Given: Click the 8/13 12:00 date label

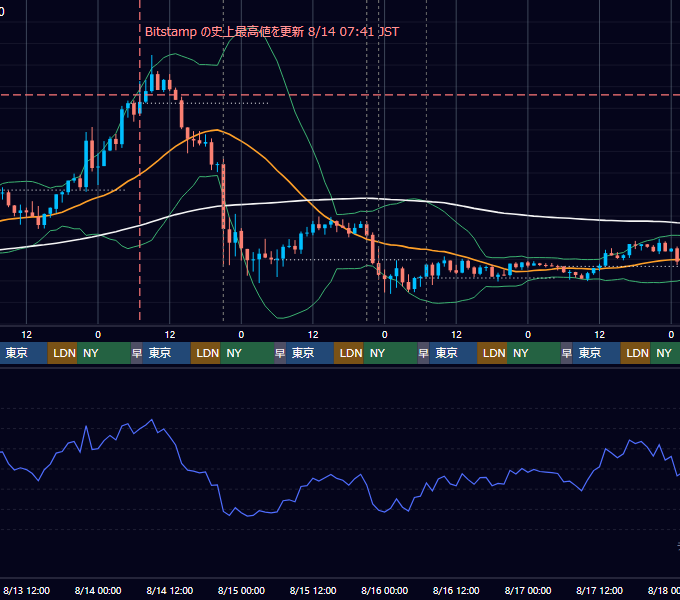Looking at the screenshot, I should point(26,590).
